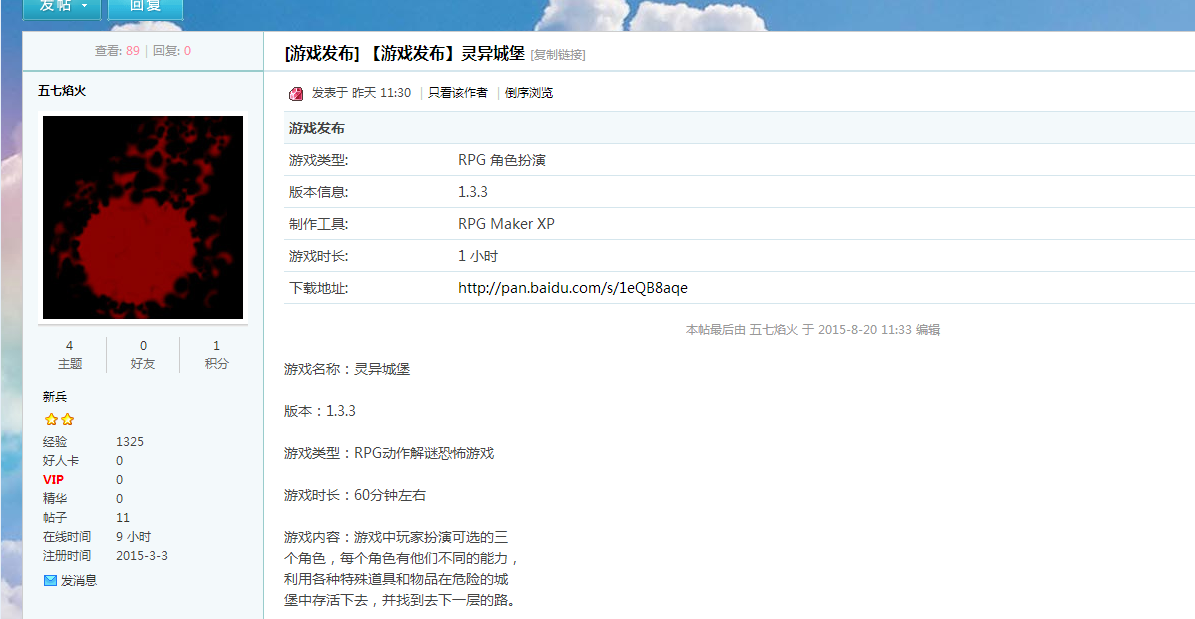Click the 游戏类型 value RPG 角色扮演
Image resolution: width=1195 pixels, height=619 pixels.
(x=501, y=160)
